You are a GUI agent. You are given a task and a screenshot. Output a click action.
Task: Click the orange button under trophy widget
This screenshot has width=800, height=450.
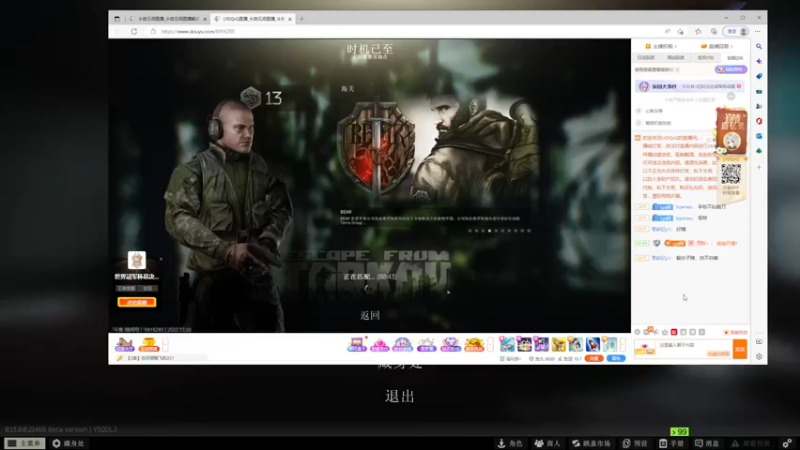click(x=137, y=302)
